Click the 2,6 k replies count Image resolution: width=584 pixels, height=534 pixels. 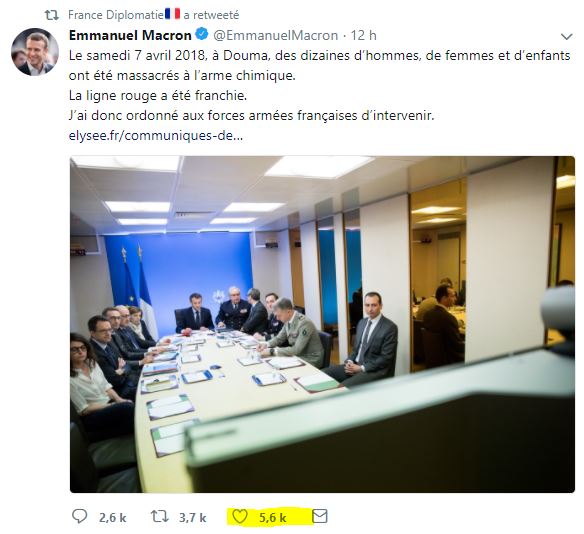(112, 518)
